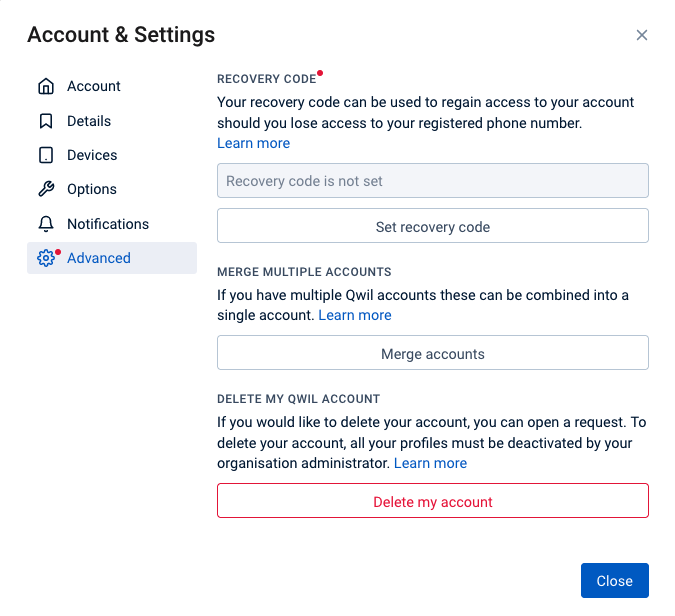Click the Set recovery code button
Screen dimensions: 675x616
[x=433, y=226]
